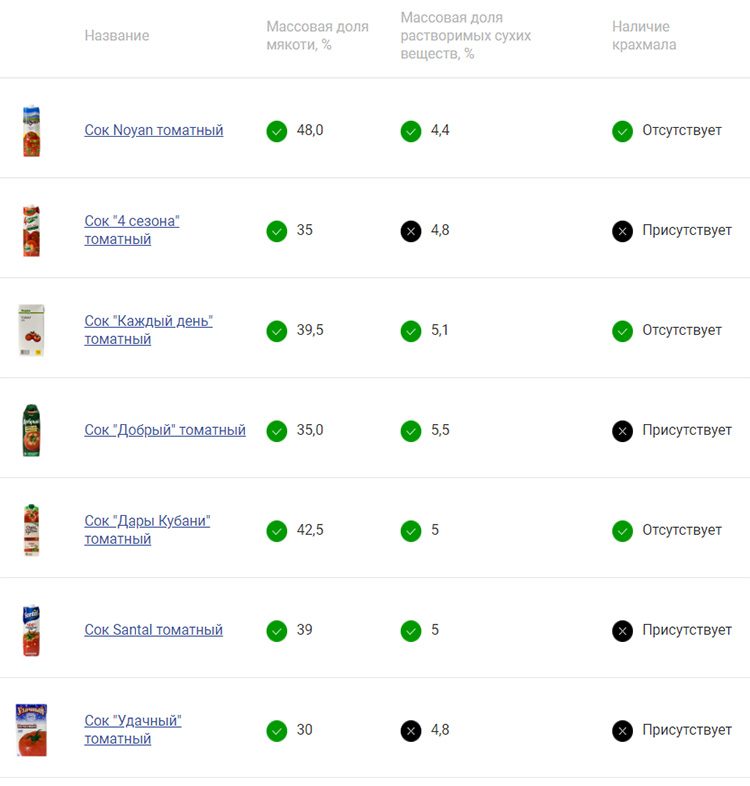Screen dimensions: 750x786
Task: Click the green "Добрый" juice carton image
Action: (32, 431)
